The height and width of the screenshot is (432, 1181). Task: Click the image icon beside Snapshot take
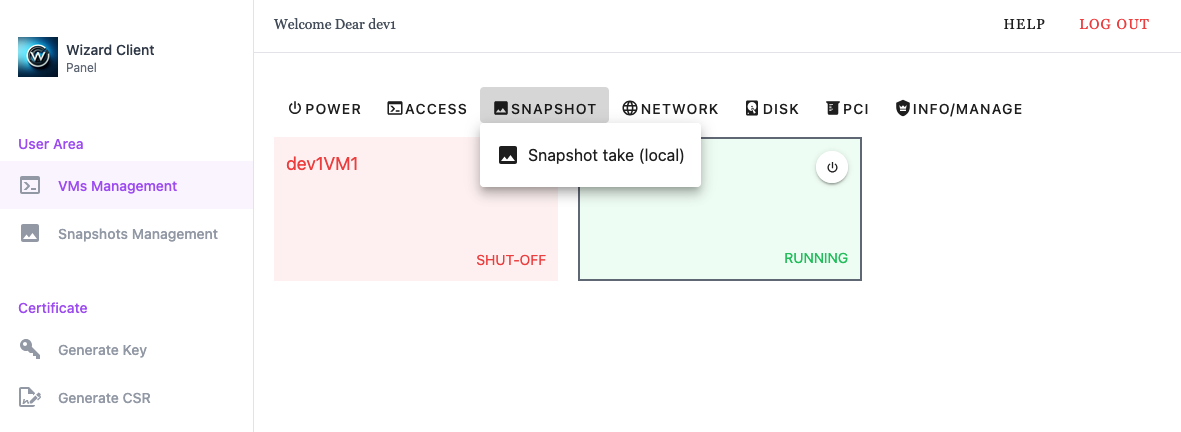[x=508, y=155]
